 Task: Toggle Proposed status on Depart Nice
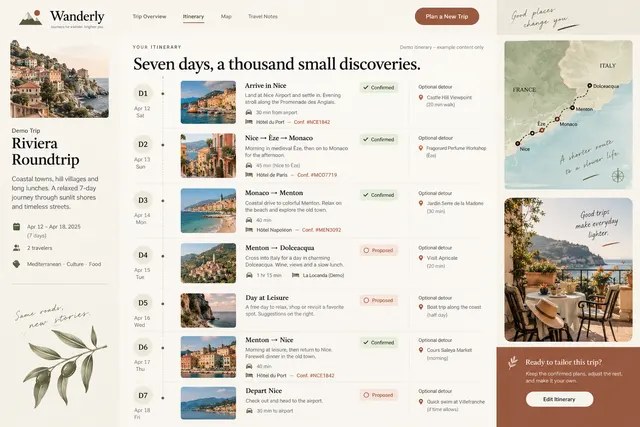coord(379,395)
